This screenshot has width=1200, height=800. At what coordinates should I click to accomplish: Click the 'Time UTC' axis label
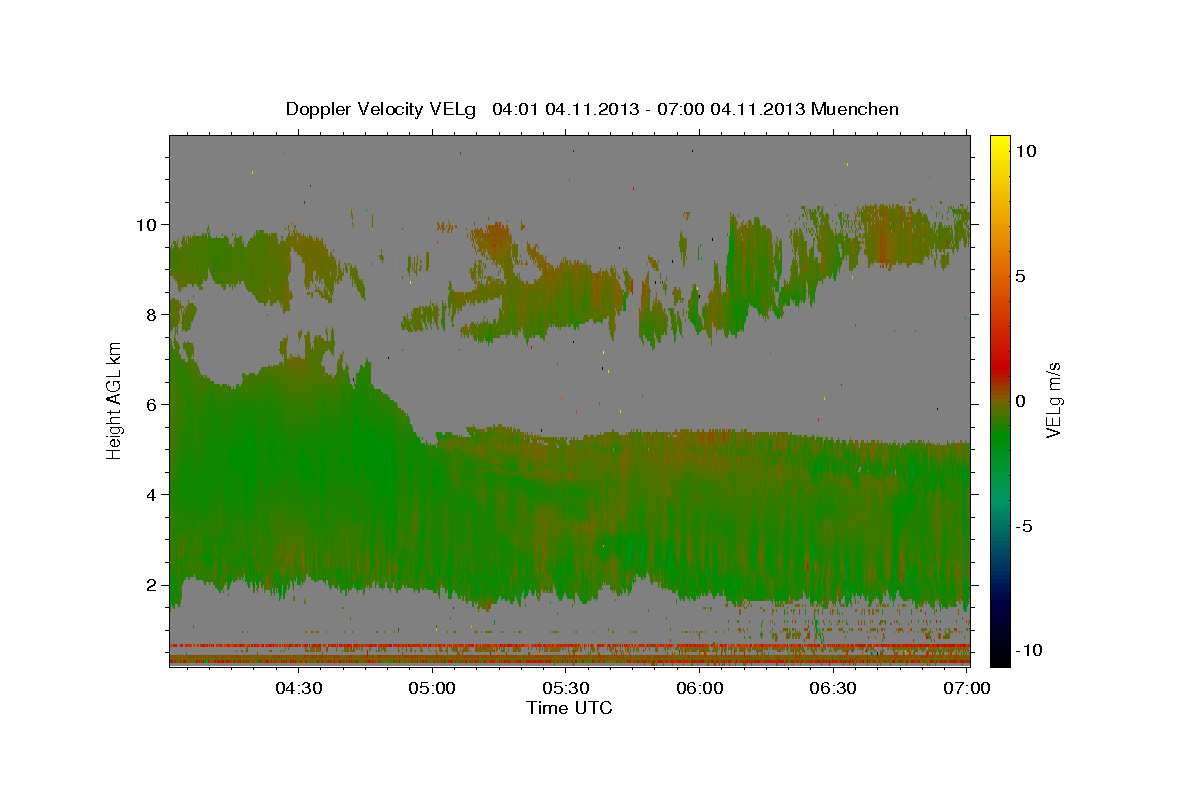[569, 708]
